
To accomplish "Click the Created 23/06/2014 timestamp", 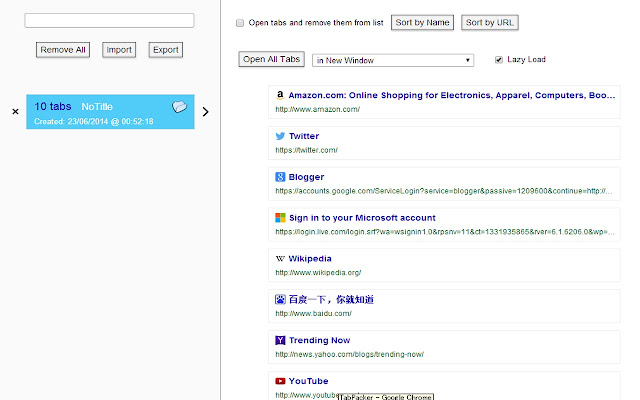I will (x=94, y=122).
